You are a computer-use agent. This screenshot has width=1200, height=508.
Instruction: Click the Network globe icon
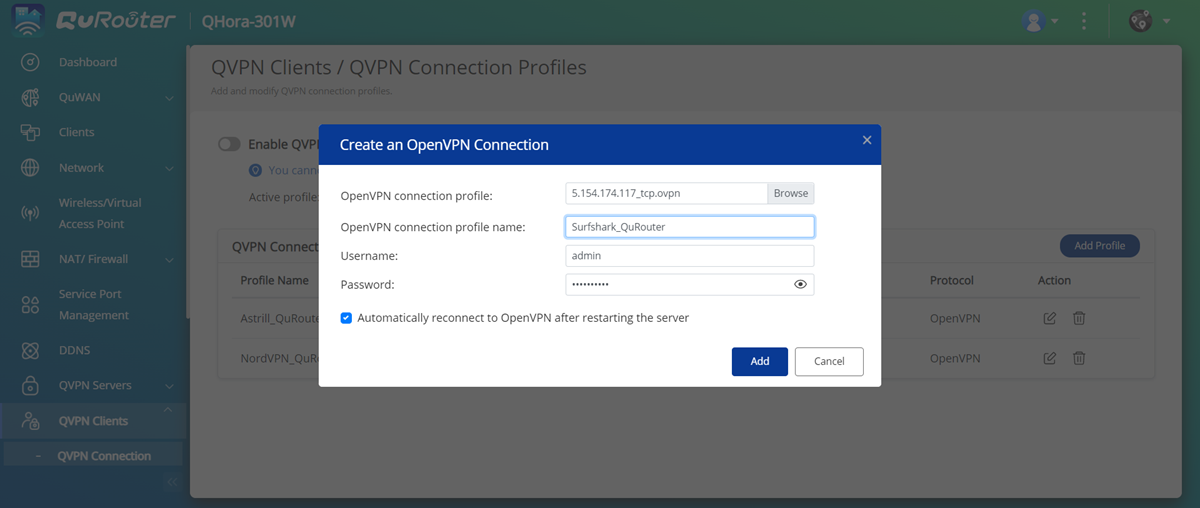click(x=30, y=168)
